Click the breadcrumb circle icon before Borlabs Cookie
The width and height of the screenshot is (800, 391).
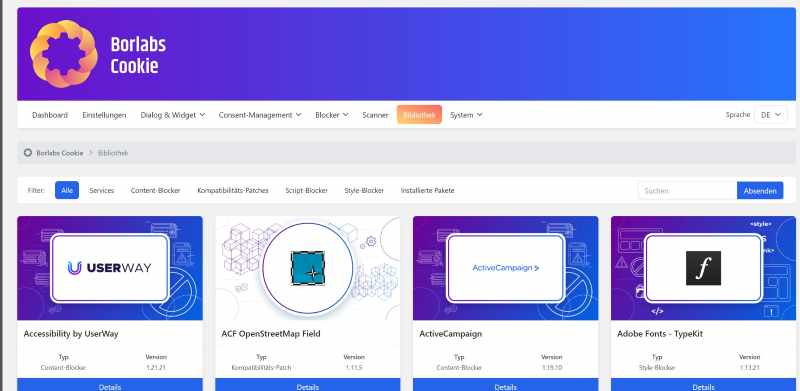pos(28,153)
